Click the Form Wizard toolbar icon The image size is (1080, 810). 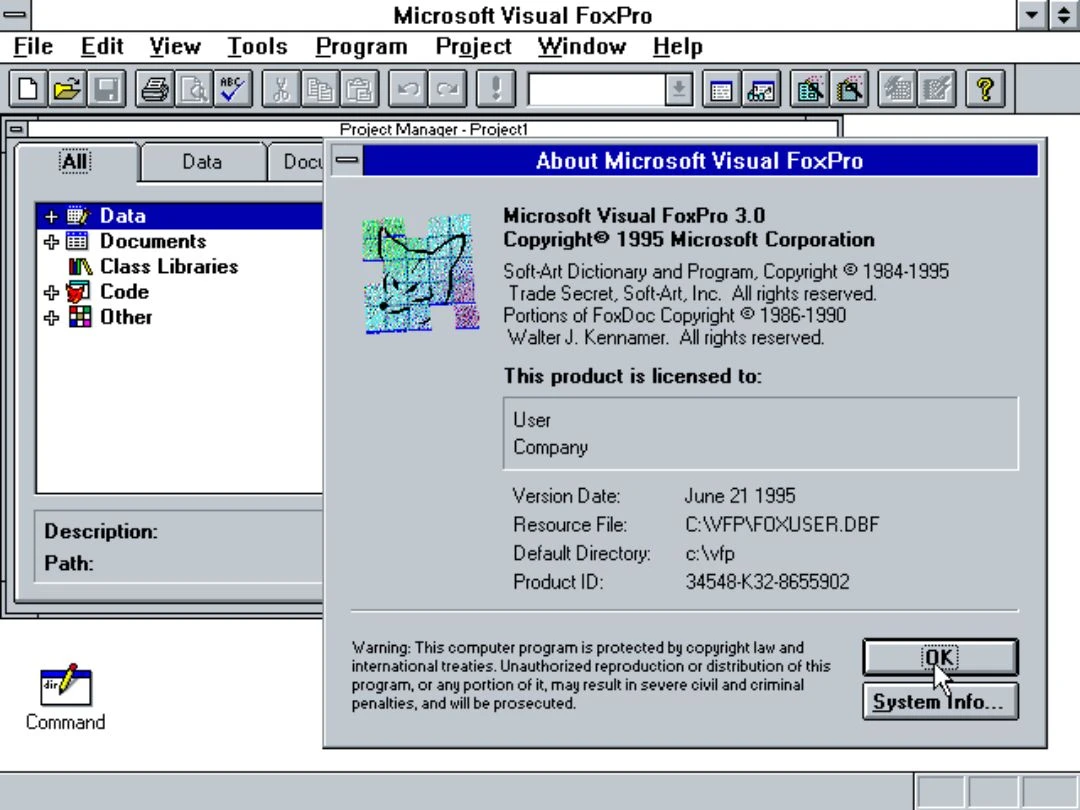809,91
